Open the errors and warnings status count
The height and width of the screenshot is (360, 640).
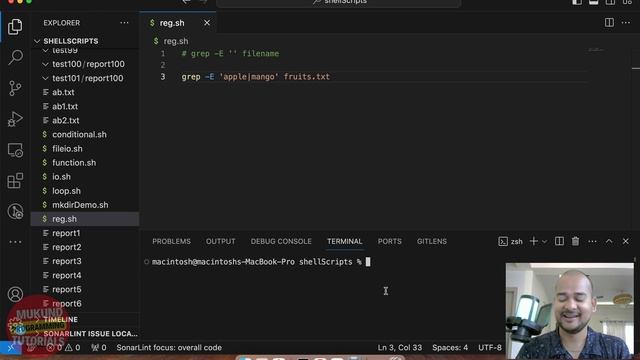click(64, 348)
